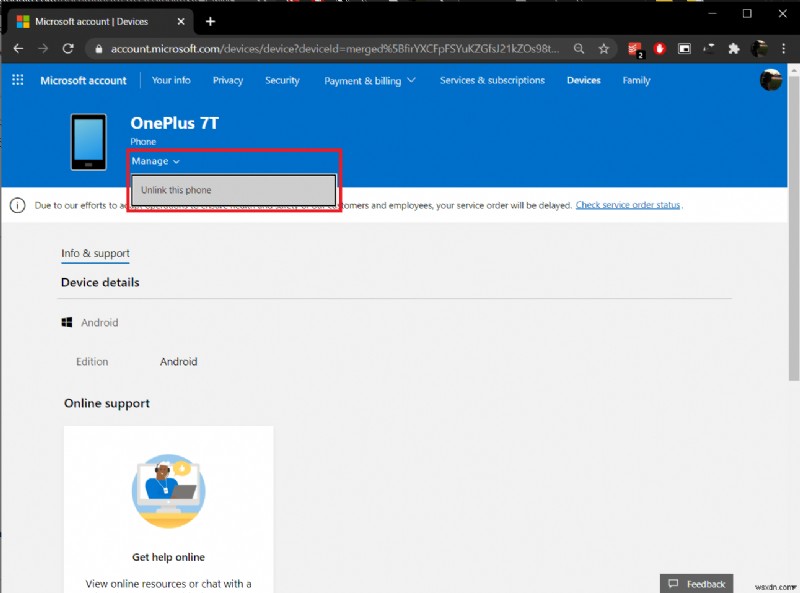Close the Microsoft account Devices tab
This screenshot has height=593, width=800.
pyautogui.click(x=181, y=21)
